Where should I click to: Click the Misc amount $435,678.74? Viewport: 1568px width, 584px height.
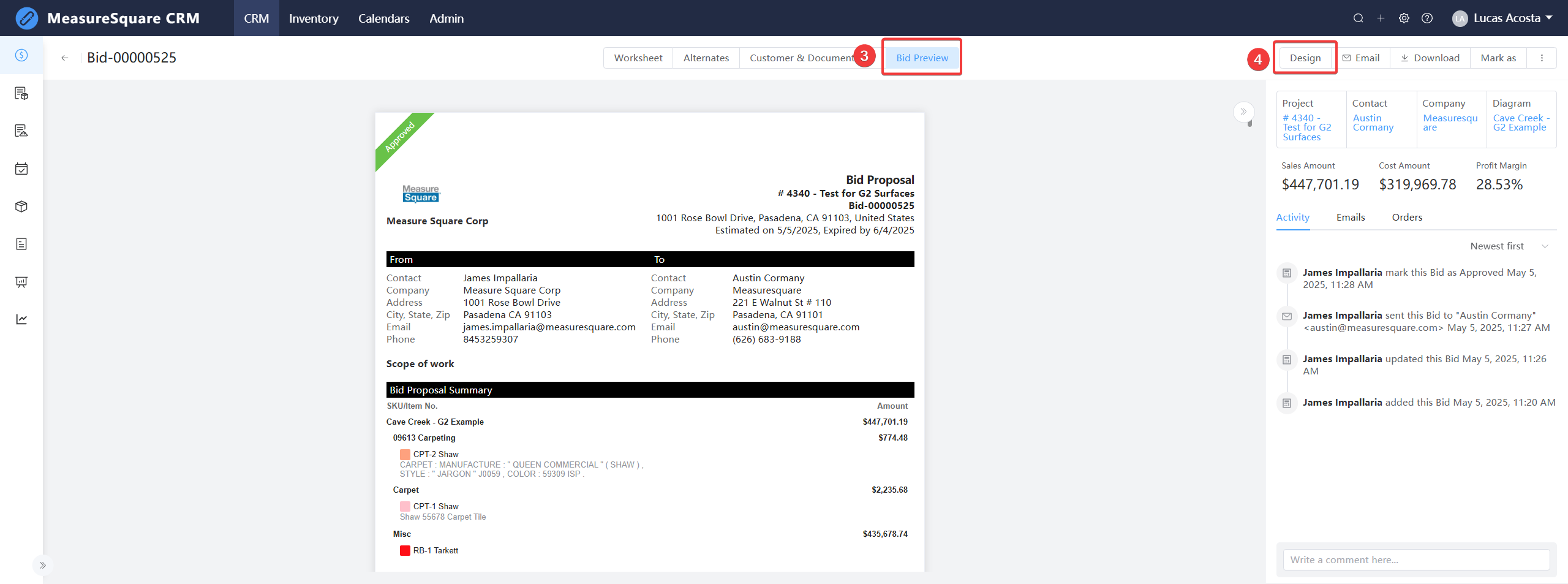click(x=885, y=534)
